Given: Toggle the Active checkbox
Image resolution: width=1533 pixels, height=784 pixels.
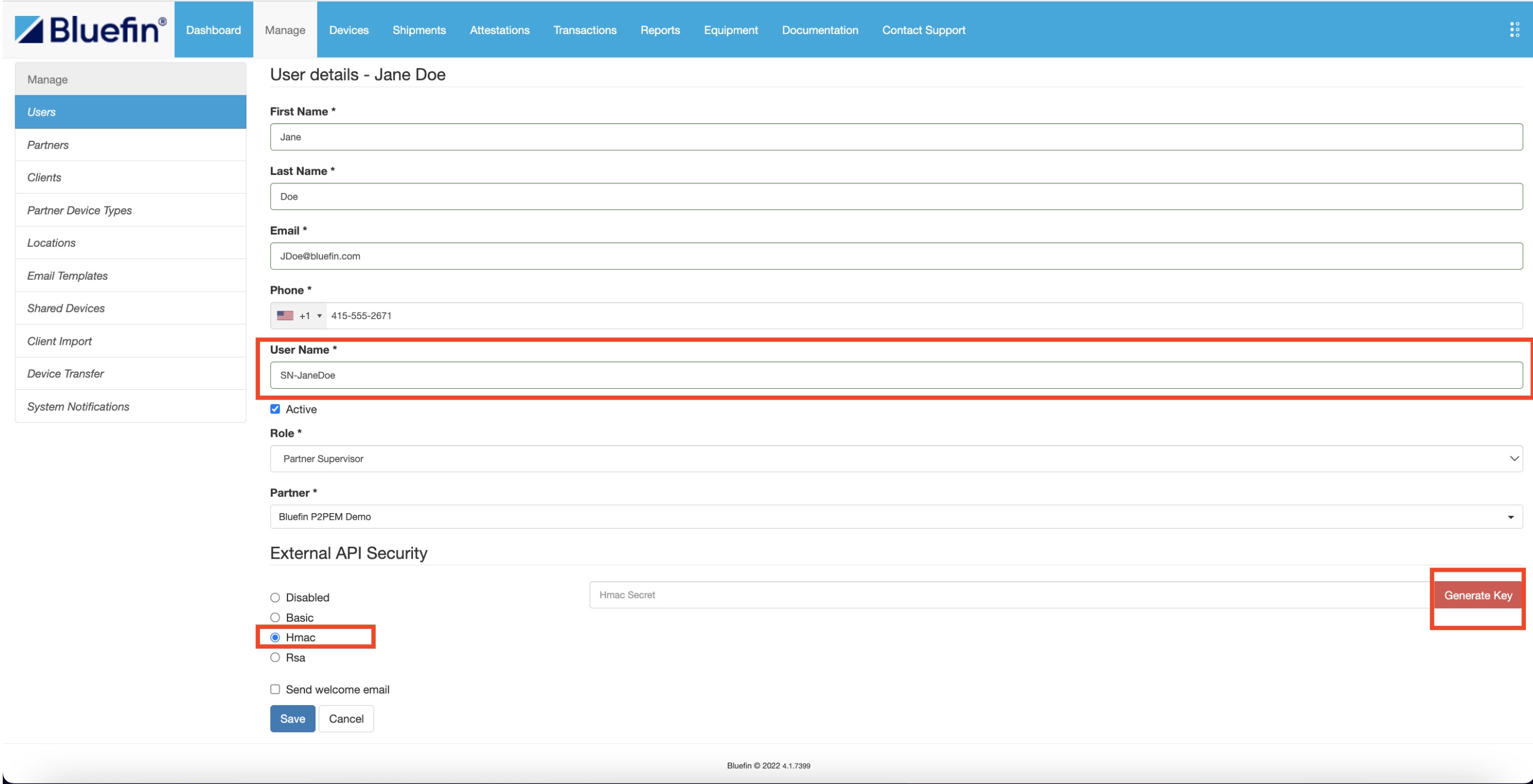Looking at the screenshot, I should point(275,409).
